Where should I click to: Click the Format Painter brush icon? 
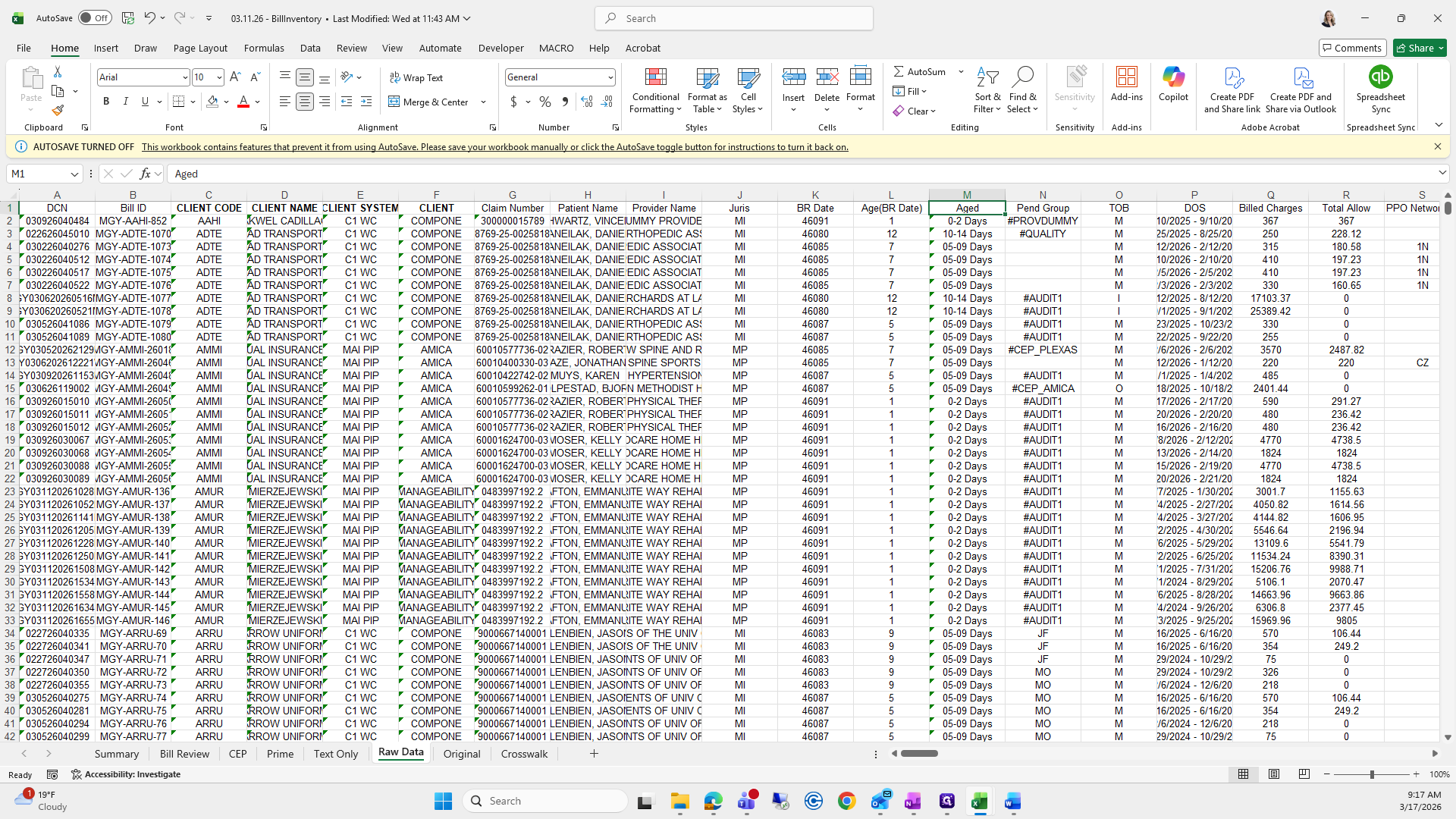coord(58,111)
